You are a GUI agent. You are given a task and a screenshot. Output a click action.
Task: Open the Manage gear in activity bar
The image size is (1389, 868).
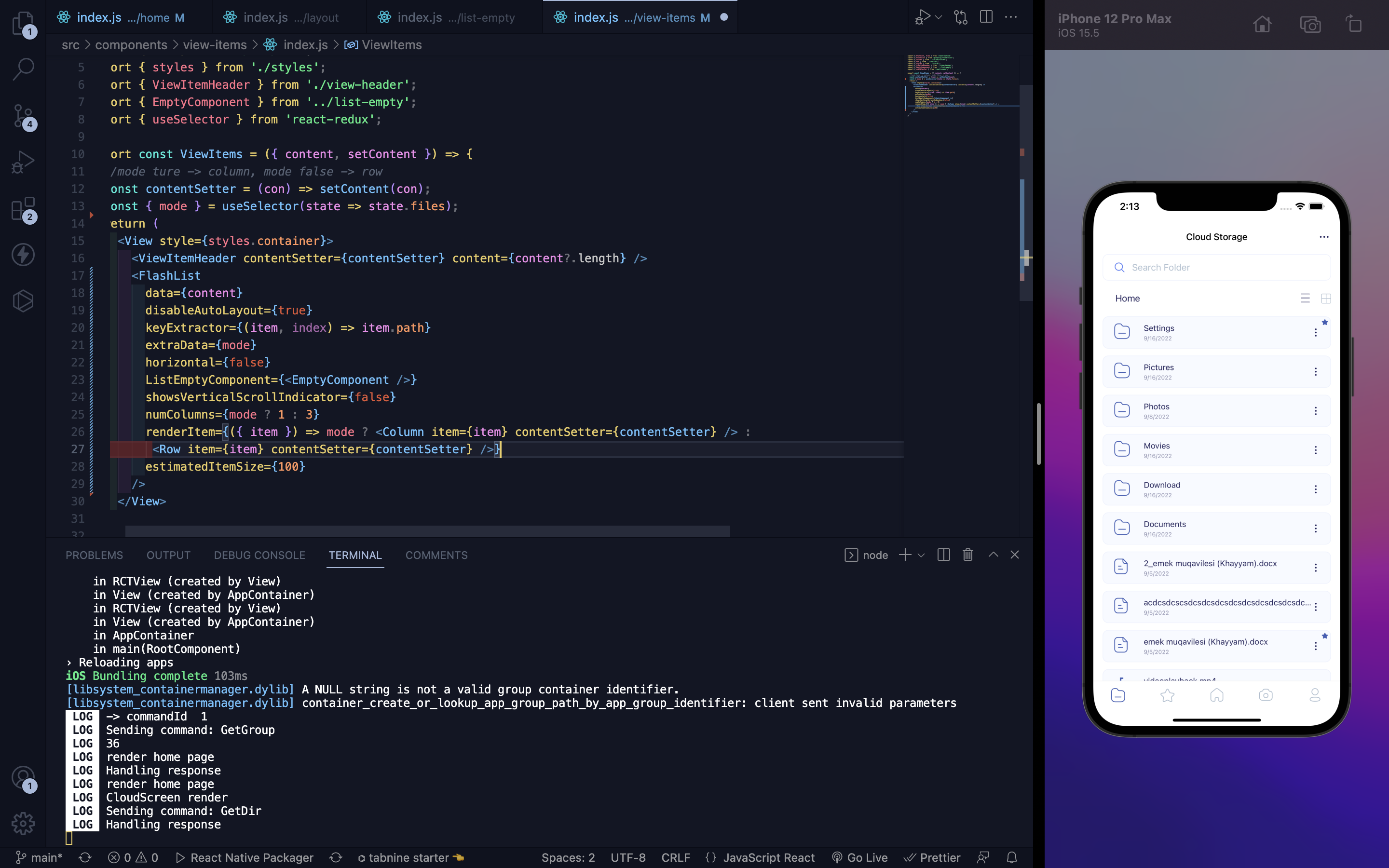pyautogui.click(x=23, y=823)
